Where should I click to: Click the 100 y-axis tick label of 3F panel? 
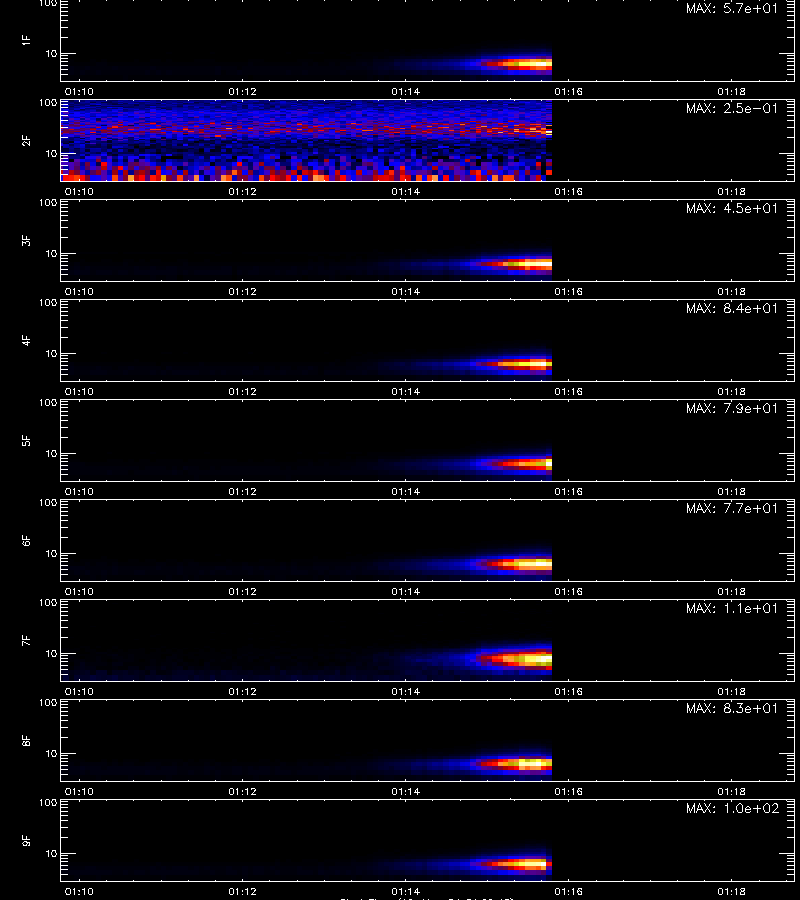(48, 203)
